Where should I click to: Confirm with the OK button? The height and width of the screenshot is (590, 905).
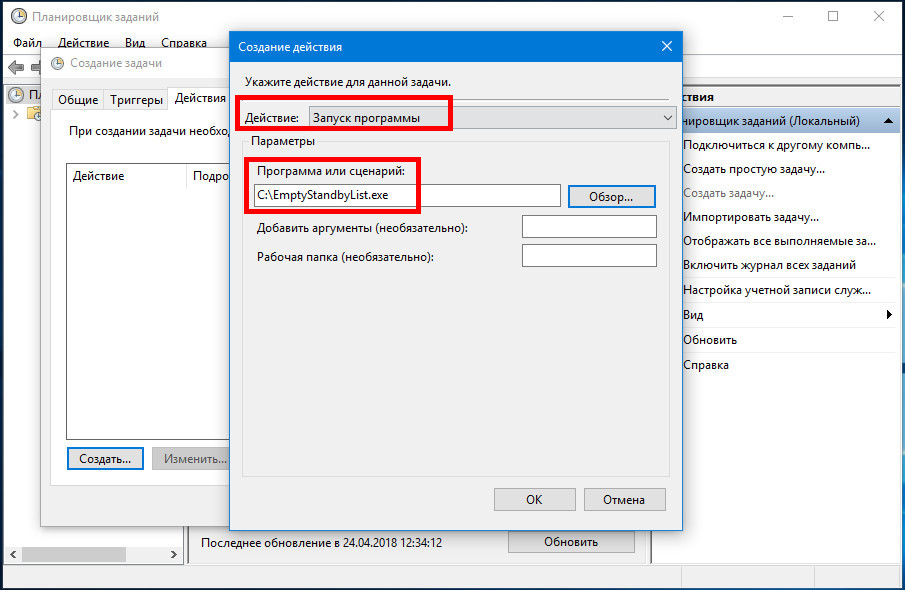[534, 499]
